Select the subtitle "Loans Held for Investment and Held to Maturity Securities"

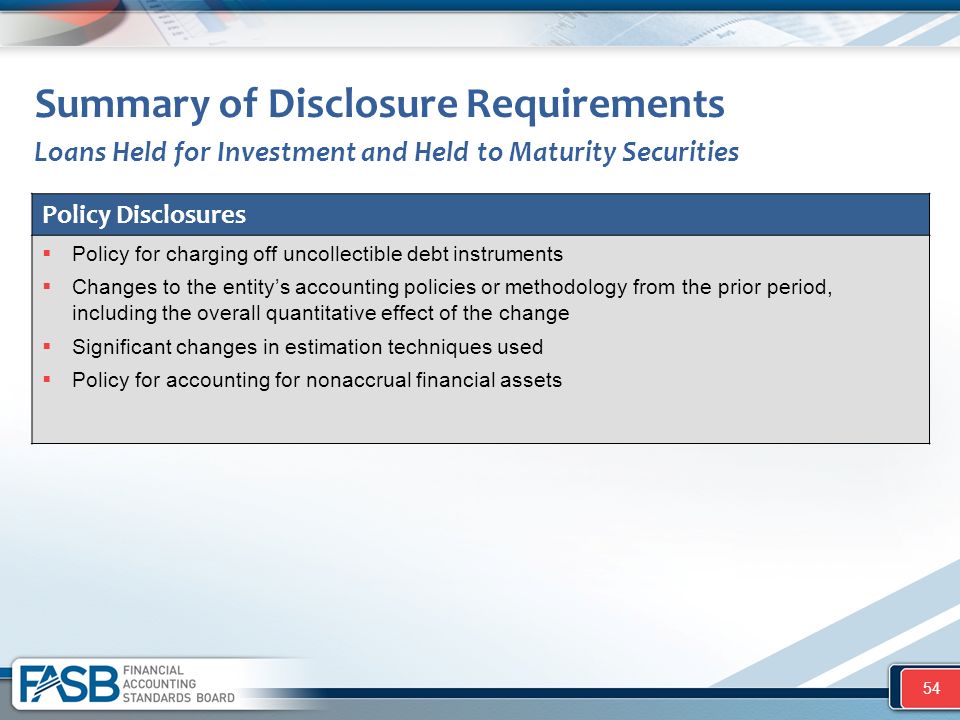pyautogui.click(x=386, y=152)
